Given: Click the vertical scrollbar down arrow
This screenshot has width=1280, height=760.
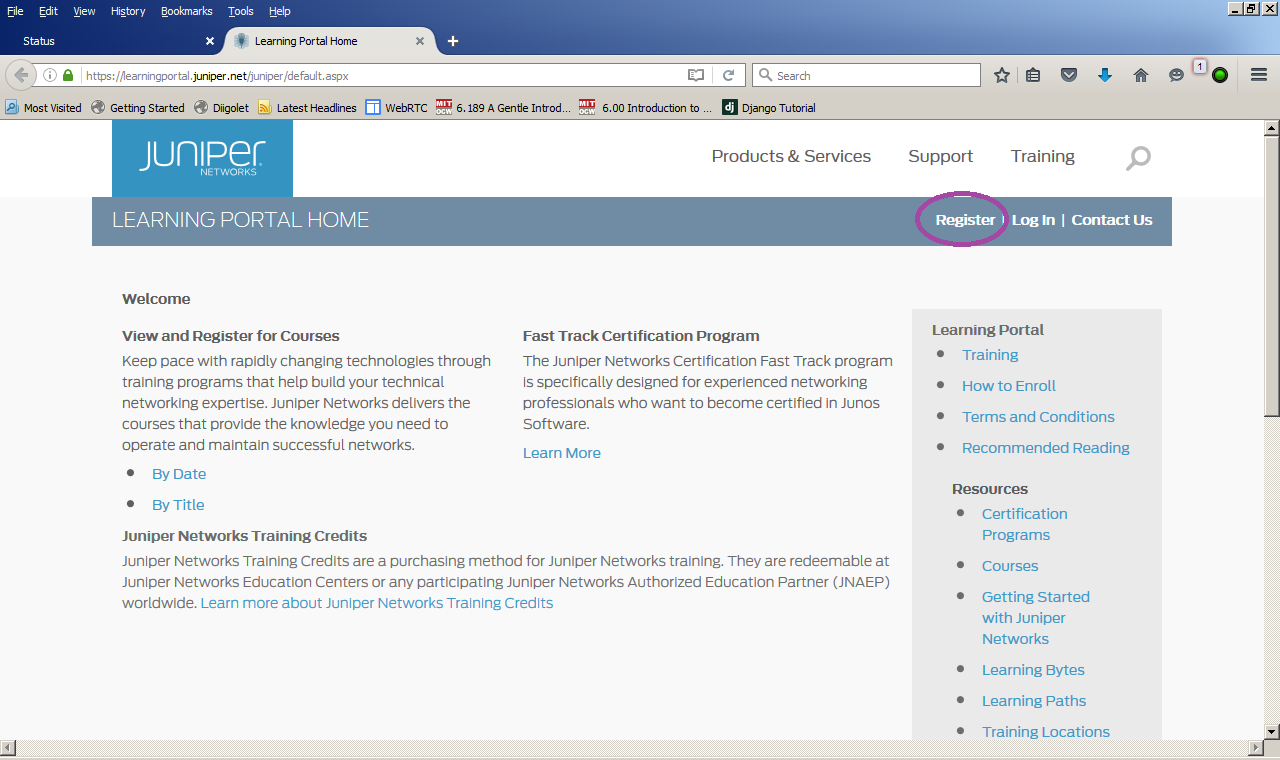Looking at the screenshot, I should [x=1271, y=731].
